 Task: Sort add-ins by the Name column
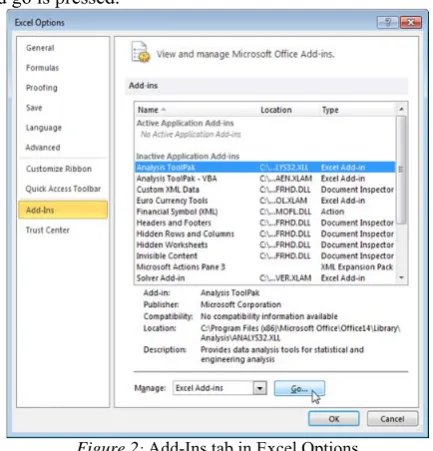[197, 110]
